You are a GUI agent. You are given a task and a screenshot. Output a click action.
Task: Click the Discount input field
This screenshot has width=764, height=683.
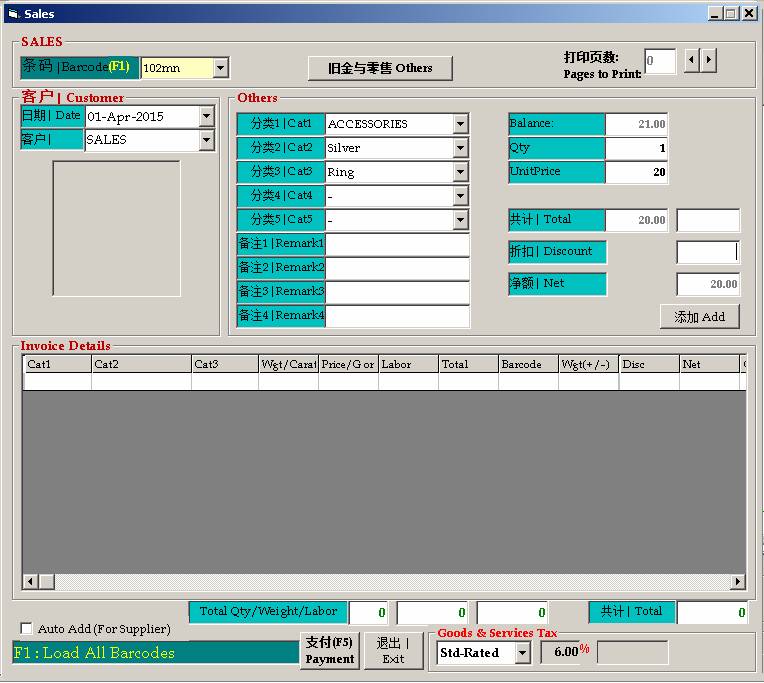[708, 252]
